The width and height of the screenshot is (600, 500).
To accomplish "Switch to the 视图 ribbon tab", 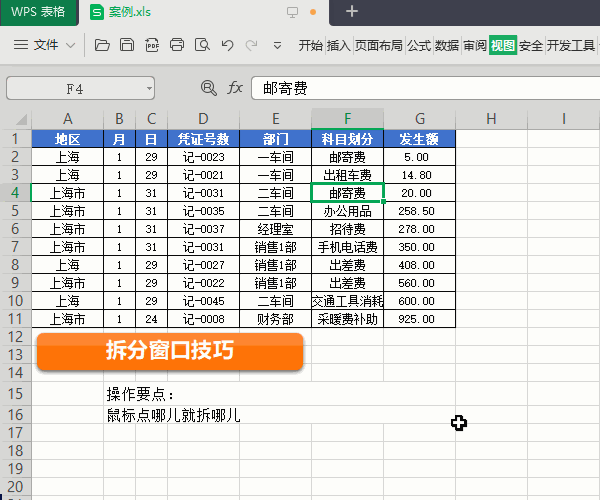I will pos(503,45).
